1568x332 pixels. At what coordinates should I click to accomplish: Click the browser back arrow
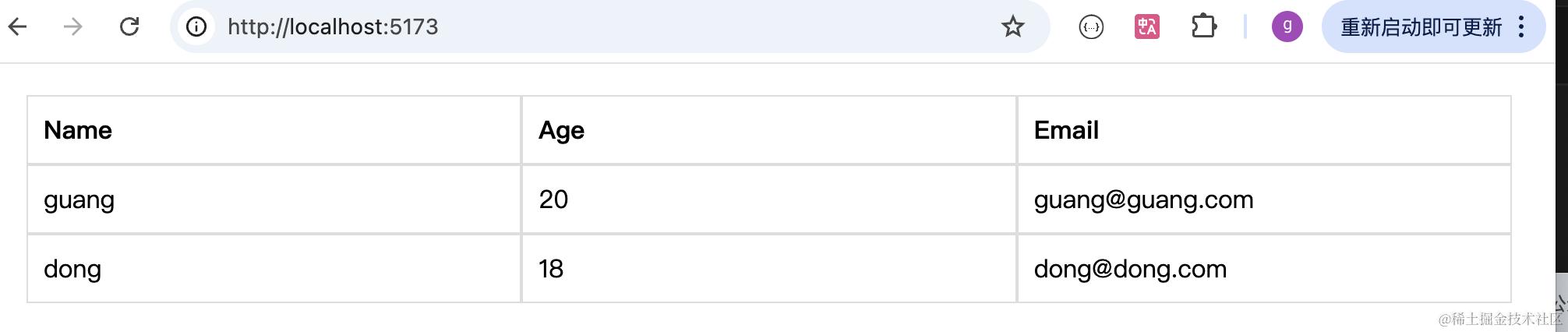[18, 27]
